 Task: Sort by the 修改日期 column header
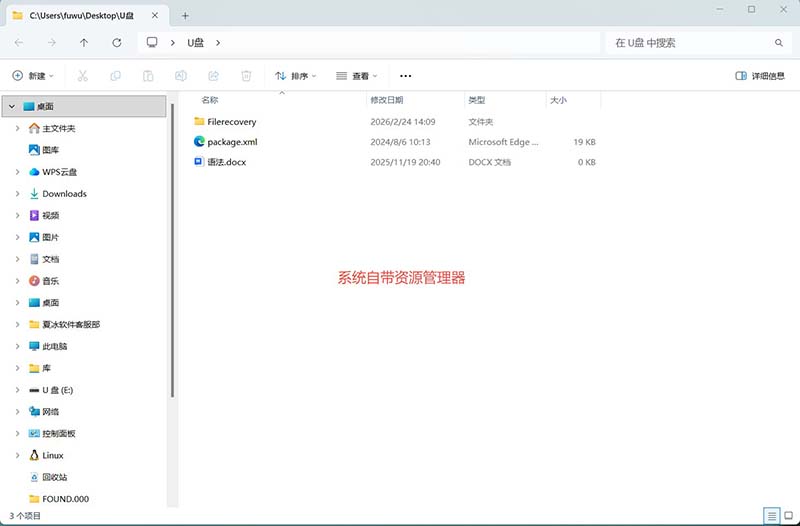coord(387,100)
